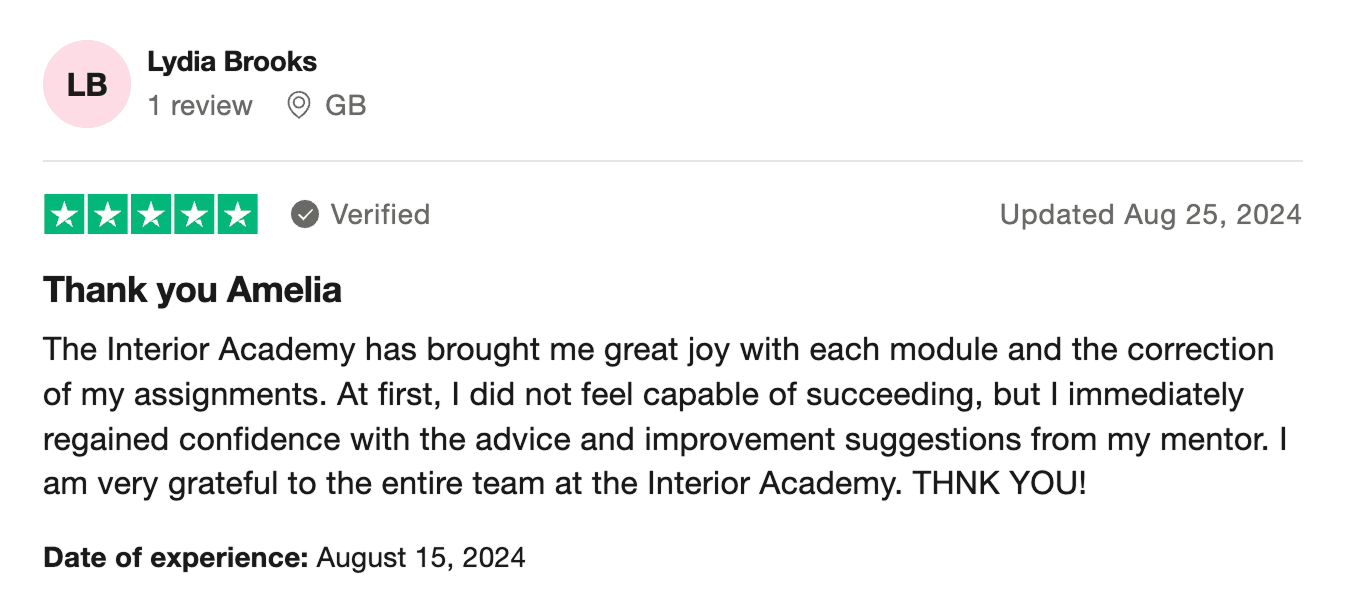Click the location pin icon
The width and height of the screenshot is (1346, 606).
point(298,105)
